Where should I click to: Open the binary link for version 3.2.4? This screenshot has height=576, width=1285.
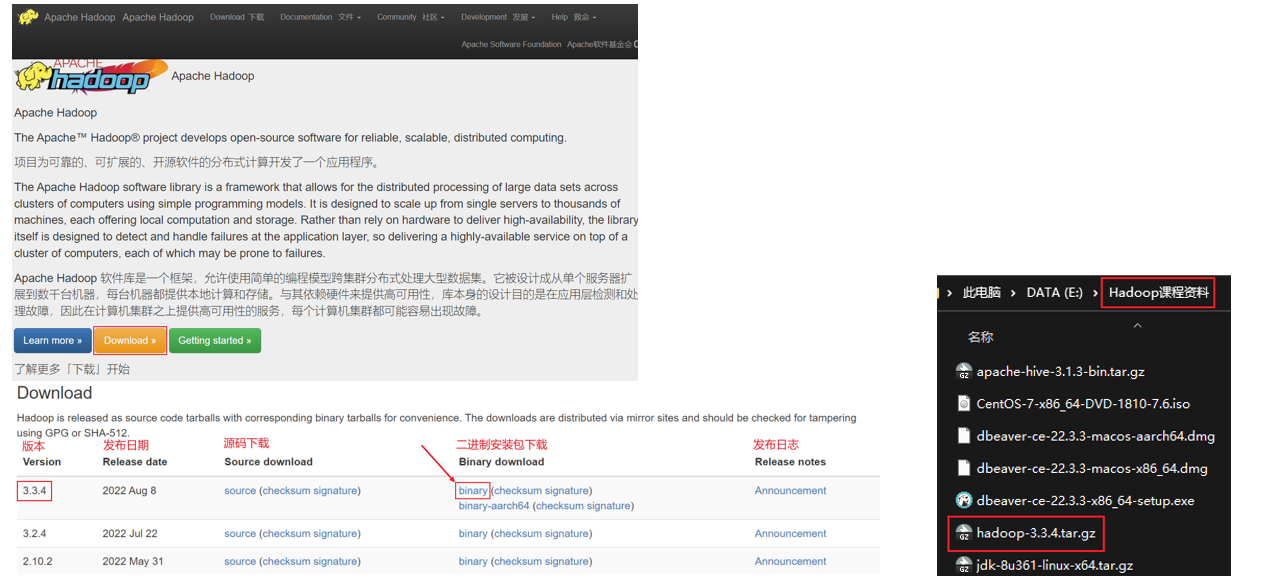473,534
